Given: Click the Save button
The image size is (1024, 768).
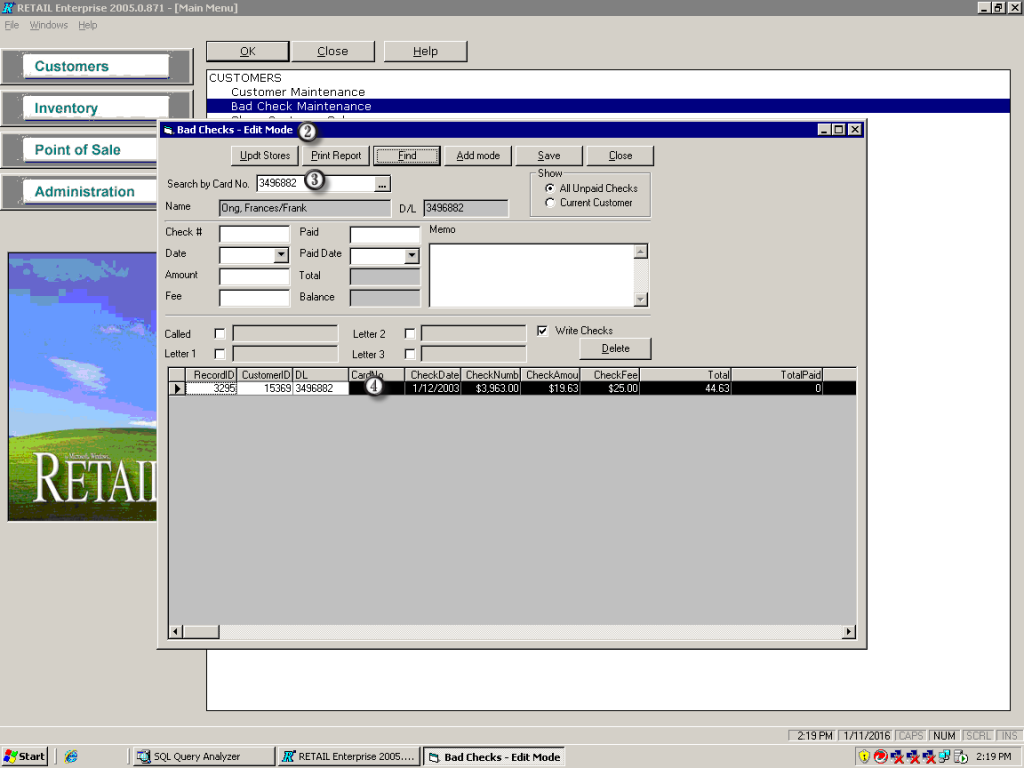Looking at the screenshot, I should point(549,156).
